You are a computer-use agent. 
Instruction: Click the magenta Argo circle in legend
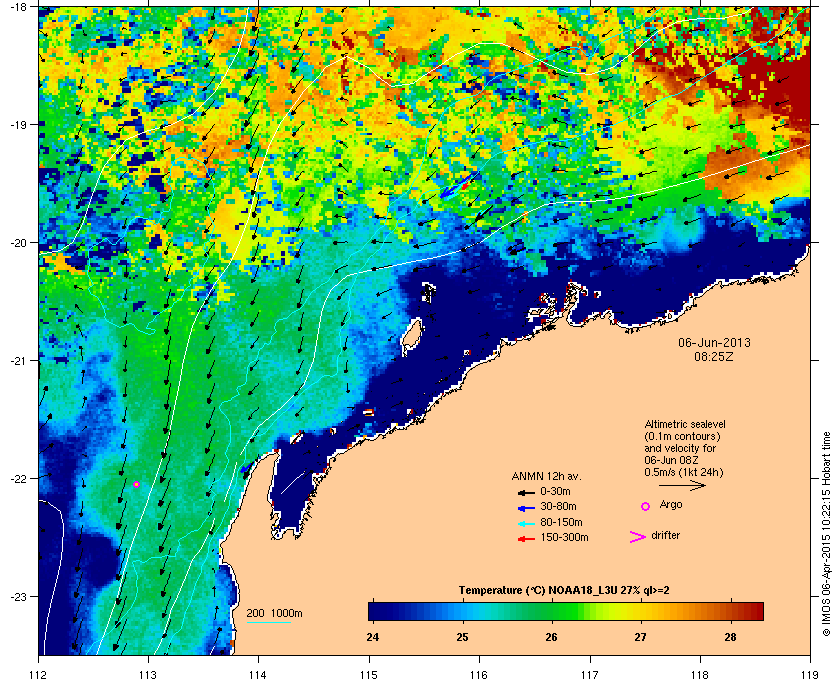pos(646,506)
